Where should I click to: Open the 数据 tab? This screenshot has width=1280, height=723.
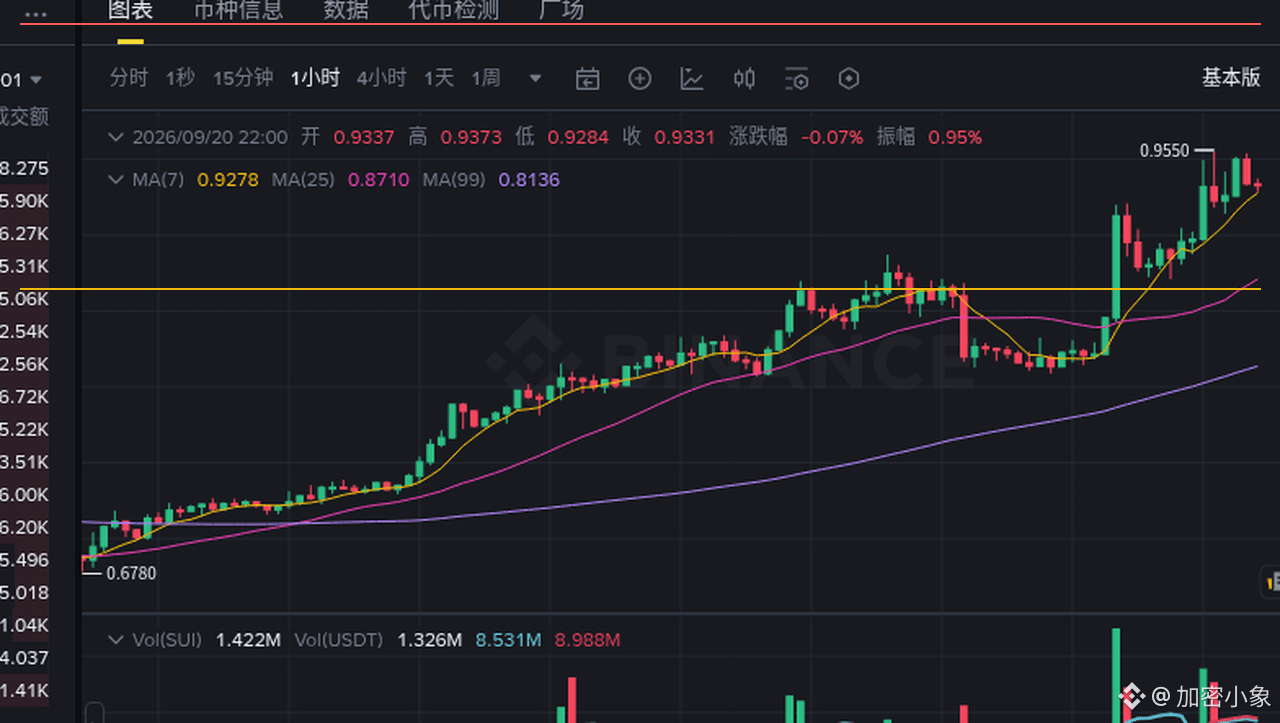pyautogui.click(x=346, y=11)
